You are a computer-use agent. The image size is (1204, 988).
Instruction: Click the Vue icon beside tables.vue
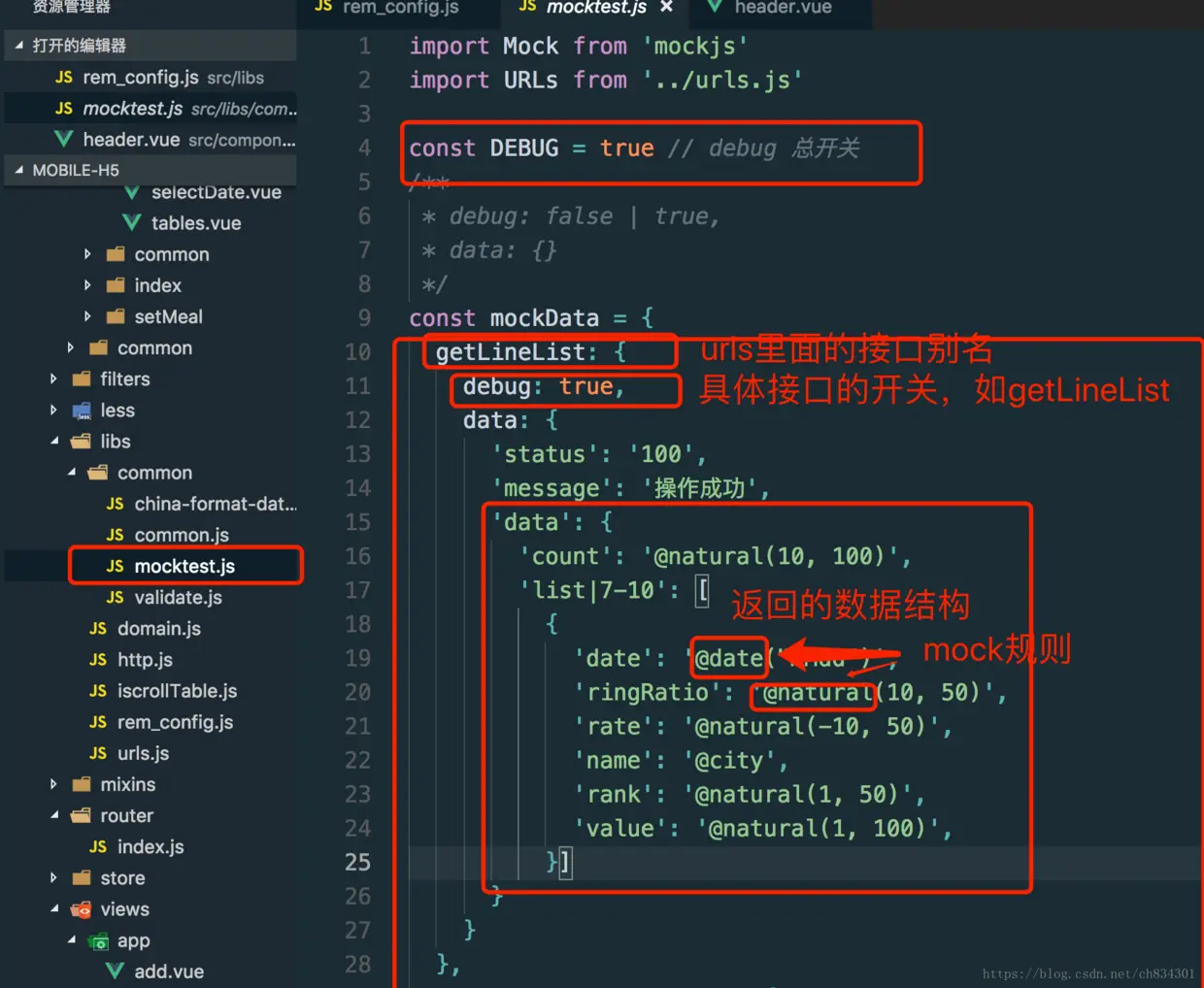click(x=132, y=223)
